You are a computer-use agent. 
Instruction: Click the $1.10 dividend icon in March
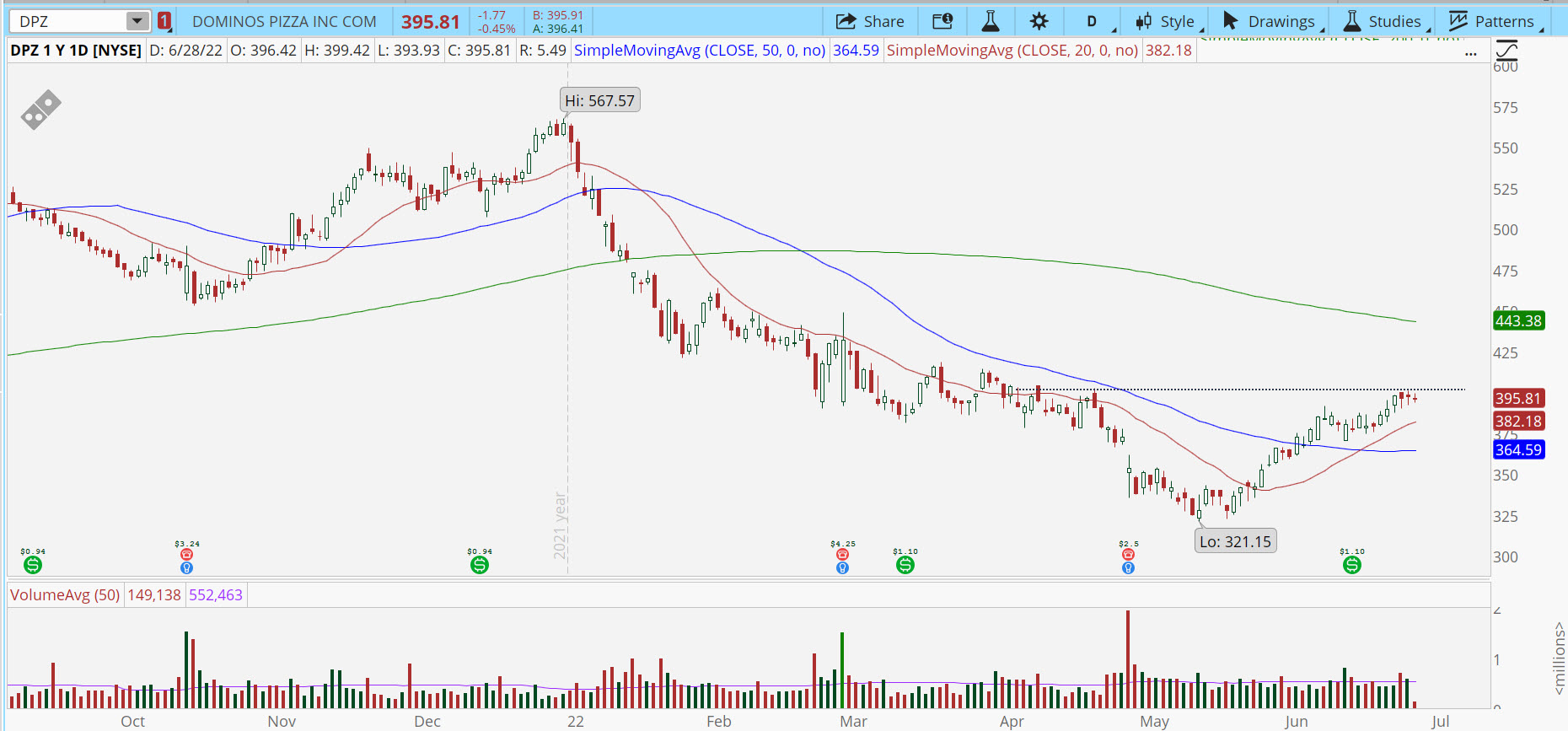click(x=905, y=565)
